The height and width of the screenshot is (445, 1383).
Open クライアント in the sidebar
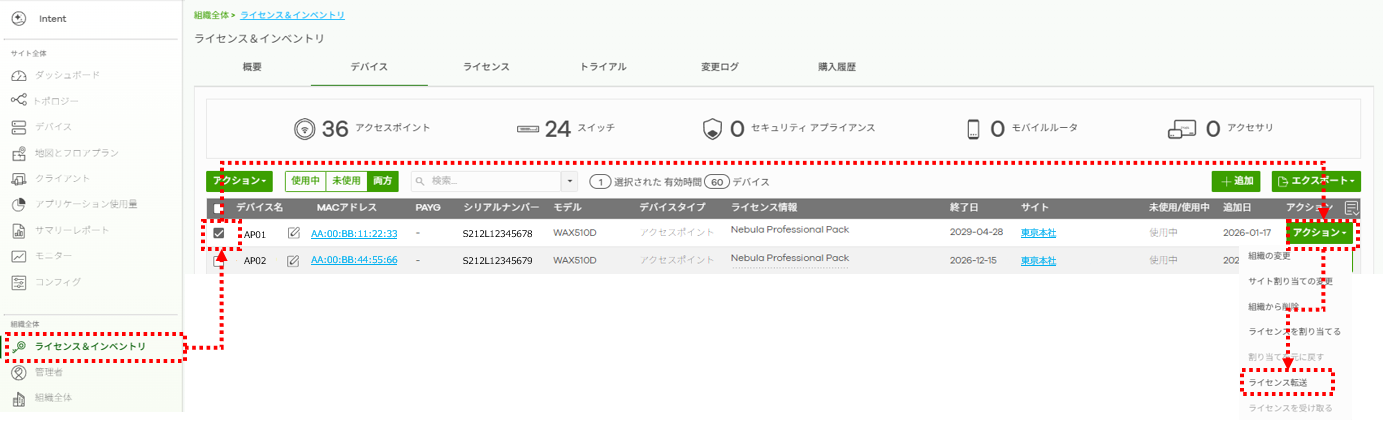[x=62, y=178]
